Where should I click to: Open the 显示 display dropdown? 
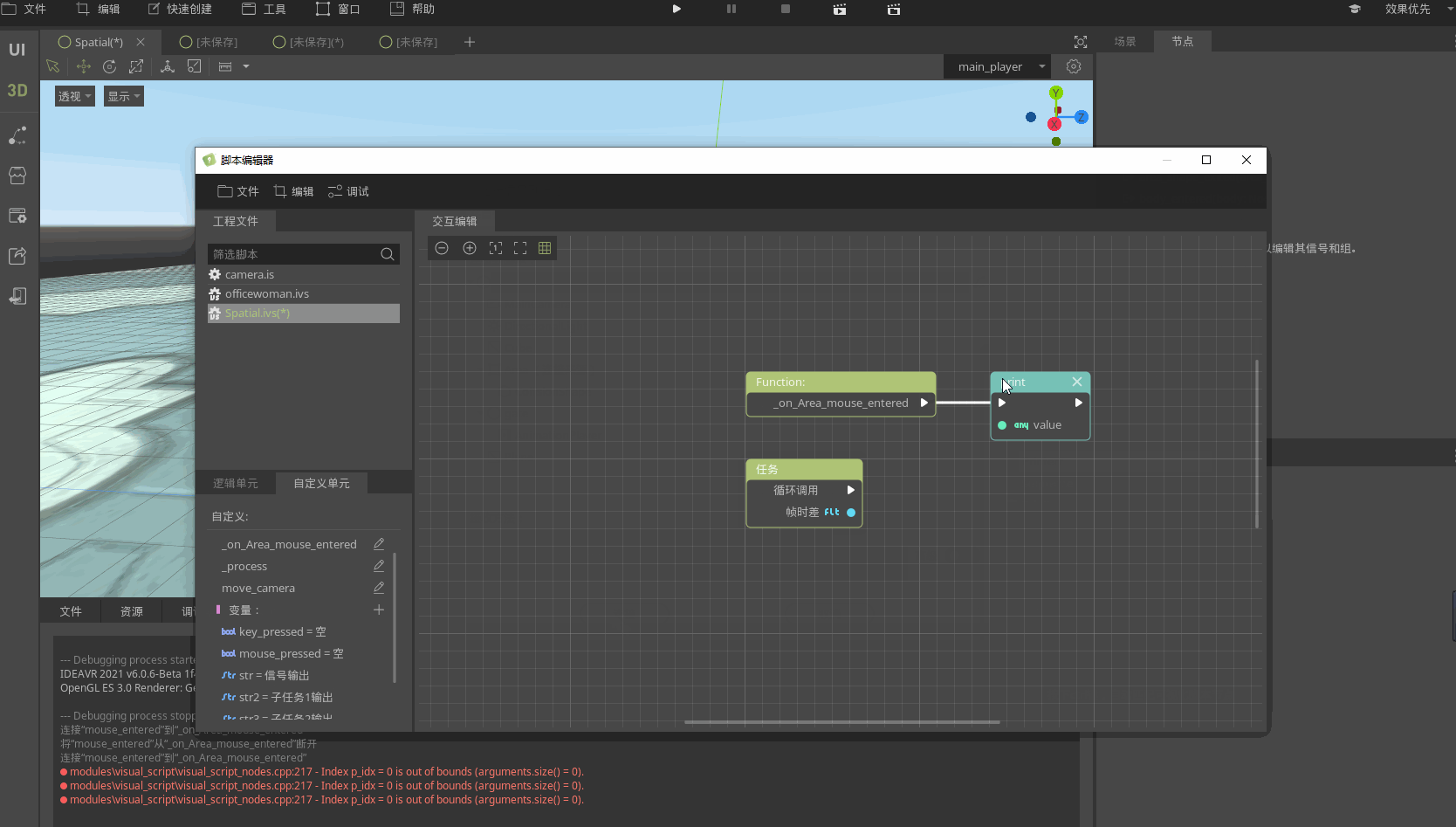coord(124,96)
